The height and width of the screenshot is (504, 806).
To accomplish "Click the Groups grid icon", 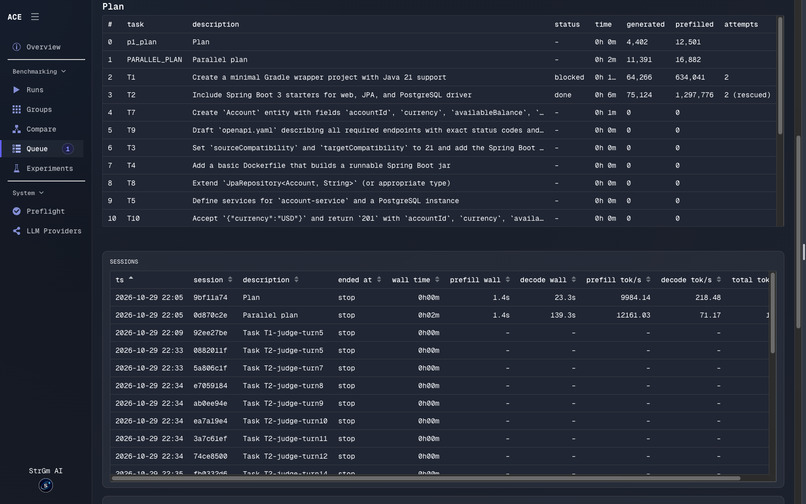I will point(16,109).
